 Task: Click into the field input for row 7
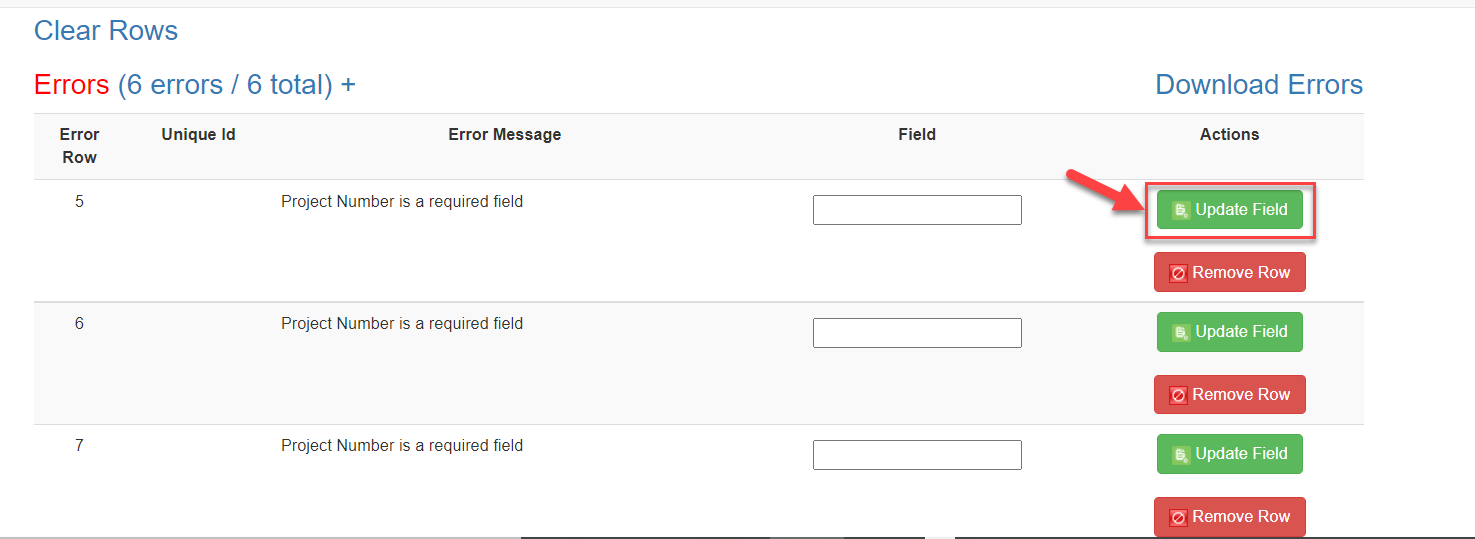tap(917, 455)
